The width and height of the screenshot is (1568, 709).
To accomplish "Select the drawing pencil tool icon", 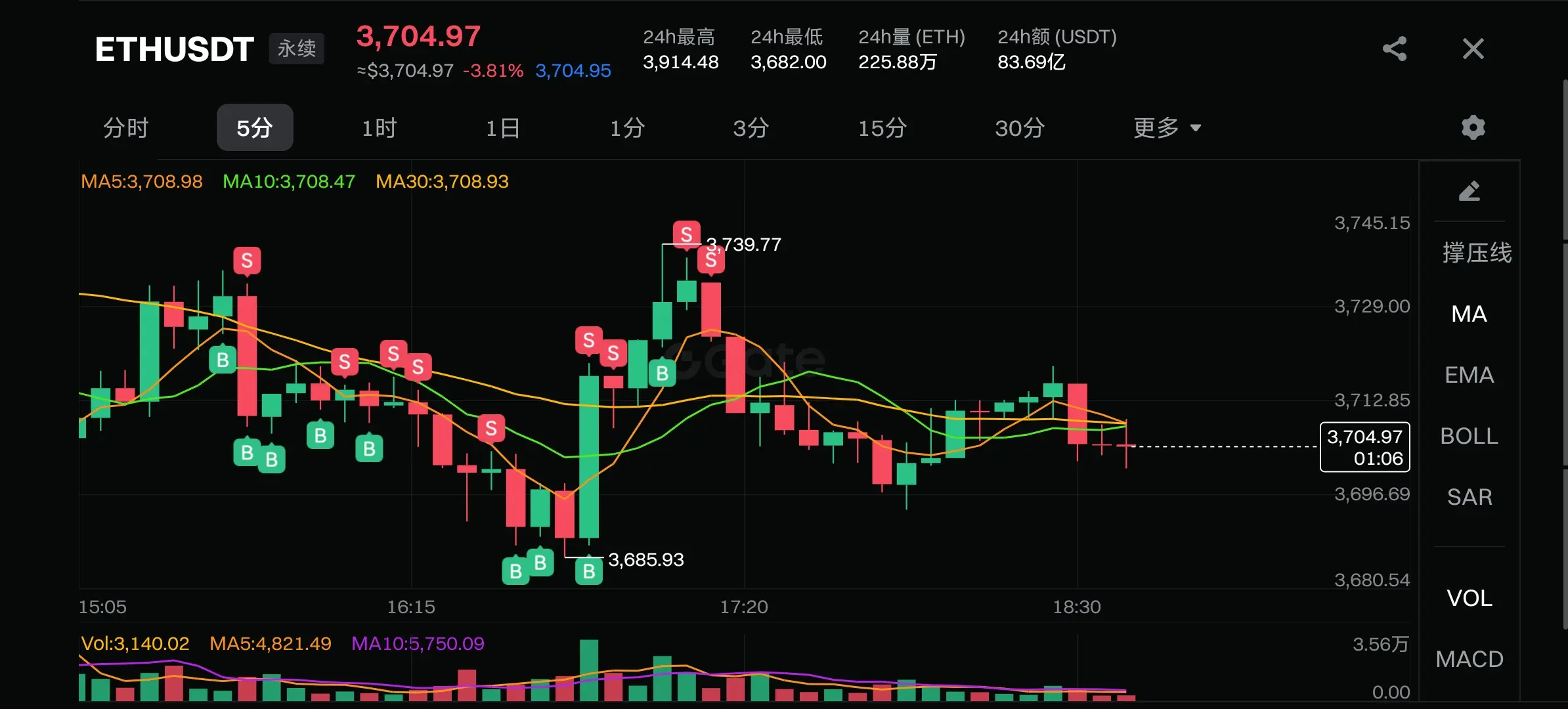I will tap(1470, 191).
